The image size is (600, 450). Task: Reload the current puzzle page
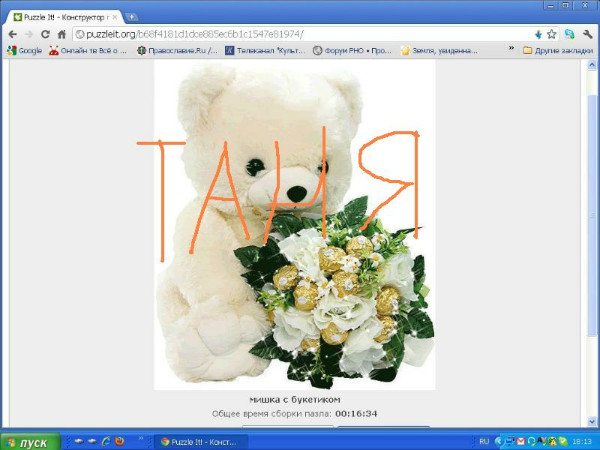coord(46,33)
